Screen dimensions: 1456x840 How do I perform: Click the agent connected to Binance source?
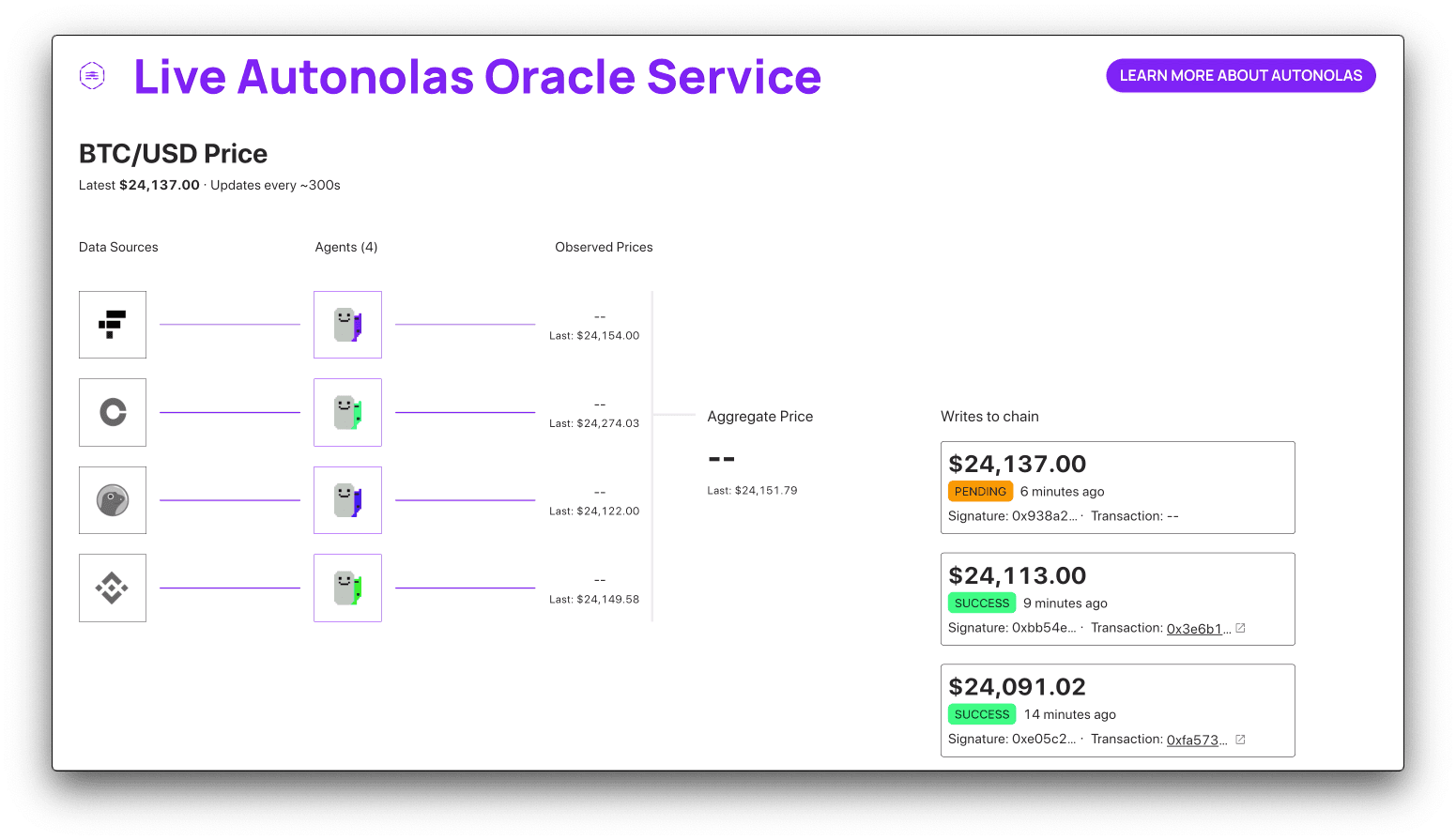click(x=347, y=588)
